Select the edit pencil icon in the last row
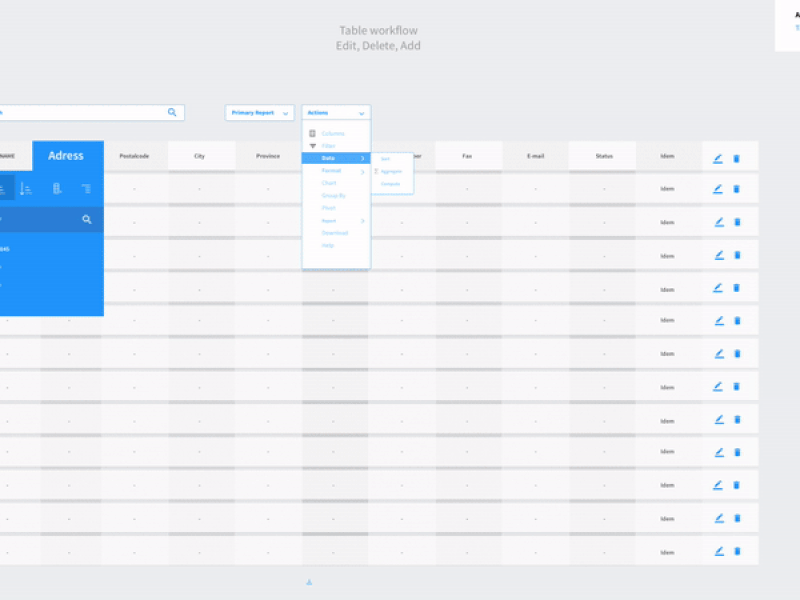 pos(718,550)
